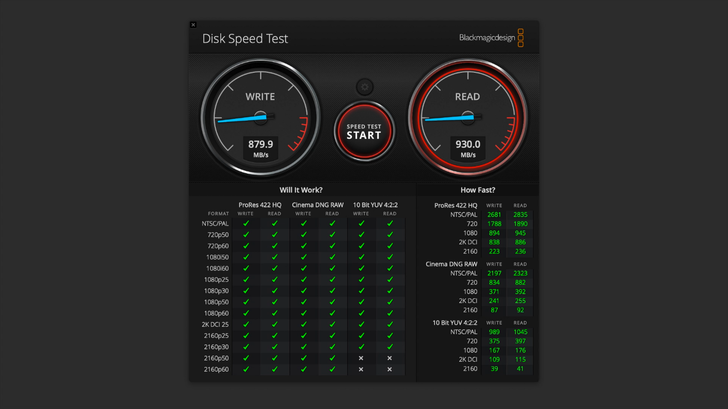Select the value 1788 in How Fast
This screenshot has width=728, height=409.
[x=494, y=224]
